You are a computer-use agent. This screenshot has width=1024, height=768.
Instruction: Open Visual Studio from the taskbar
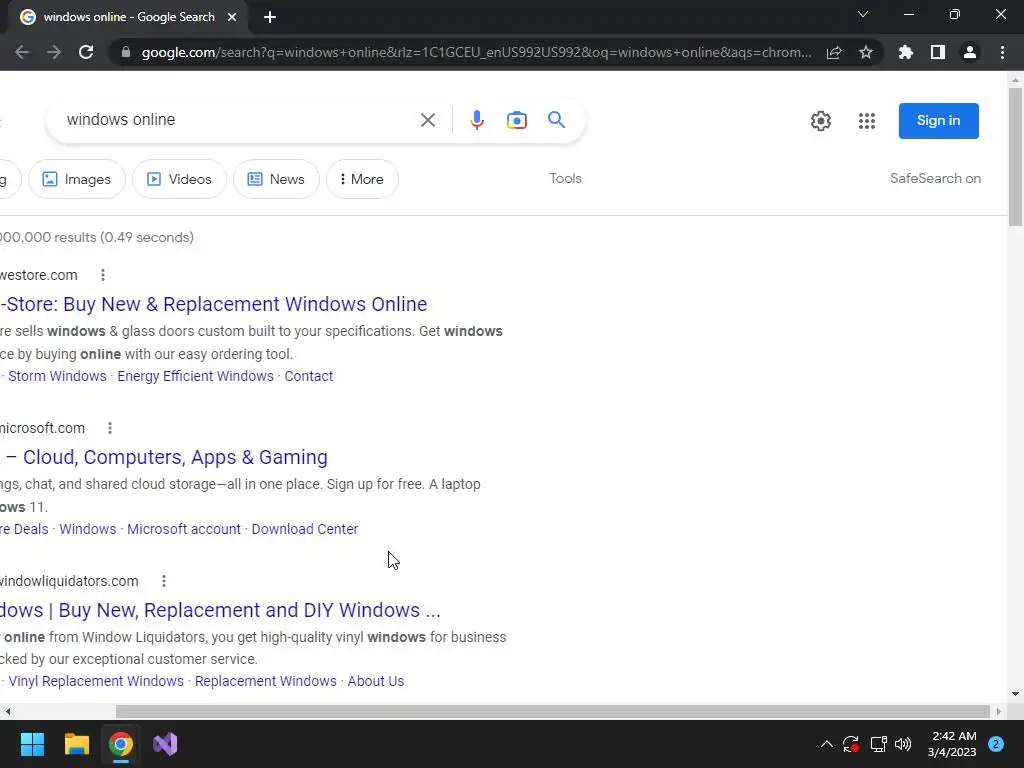(x=165, y=744)
